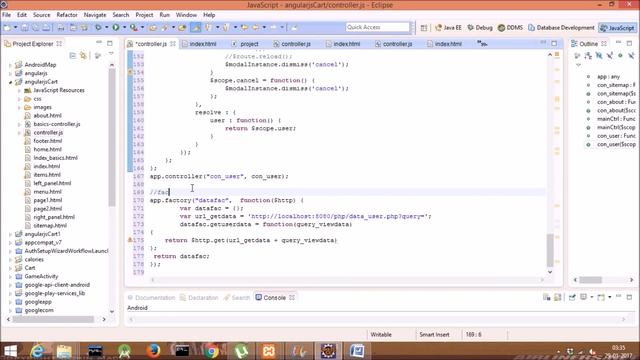Select sitemap.html in Project Explorer
Viewport: 640px width, 360px height.
point(50,225)
